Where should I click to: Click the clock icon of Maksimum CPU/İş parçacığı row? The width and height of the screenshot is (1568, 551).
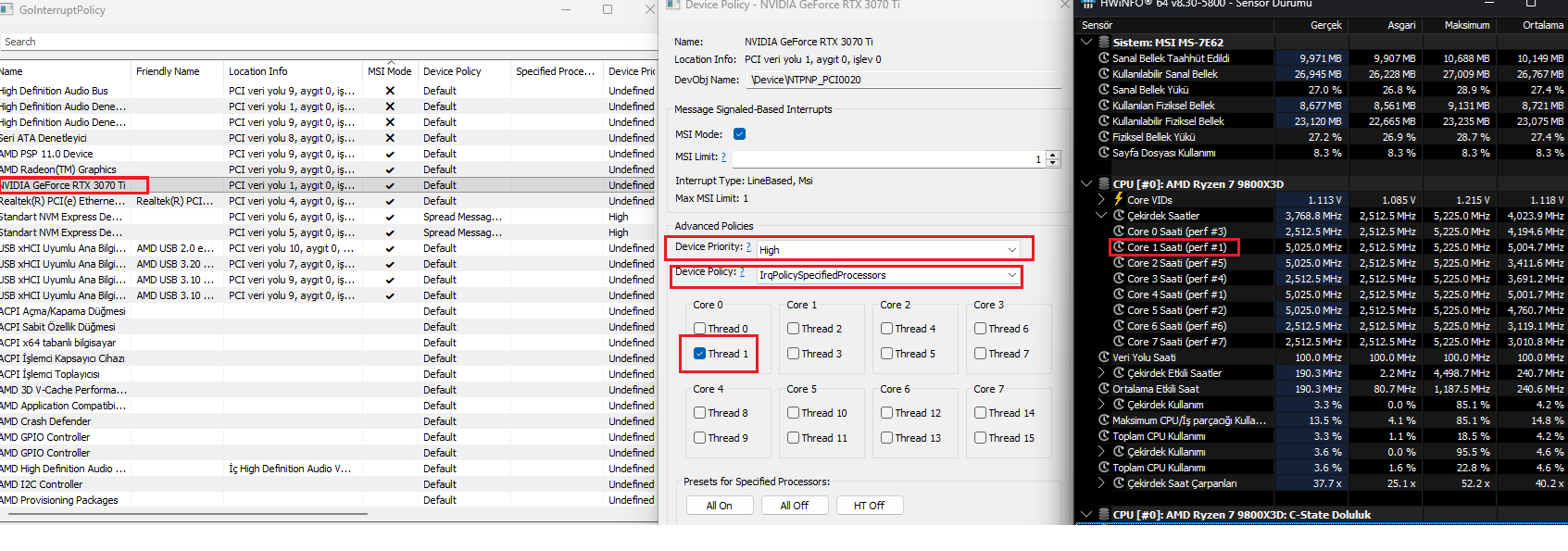click(x=1103, y=420)
